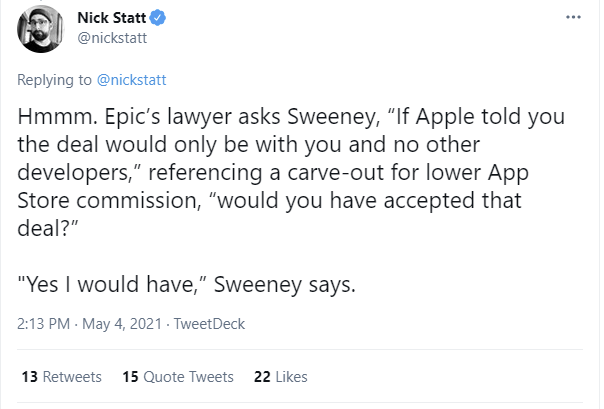Image resolution: width=604 pixels, height=409 pixels.
Task: Click the bold 15 quote count
Action: pos(130,377)
